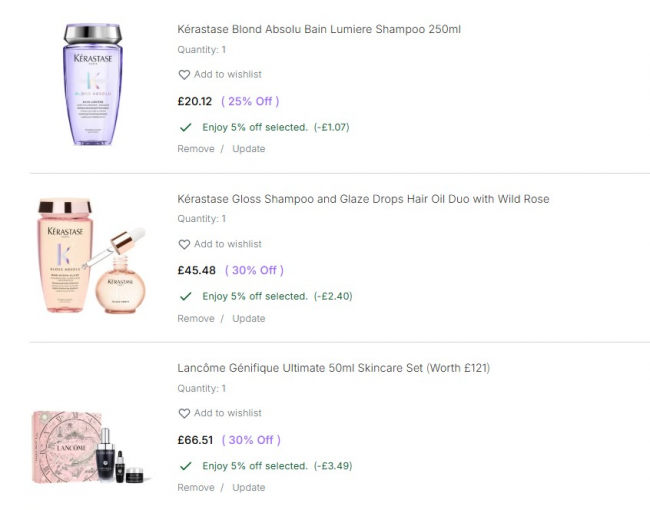Open the Kérastase Gloss Shampoo Duo title link
This screenshot has width=650, height=510.
pyautogui.click(x=363, y=199)
